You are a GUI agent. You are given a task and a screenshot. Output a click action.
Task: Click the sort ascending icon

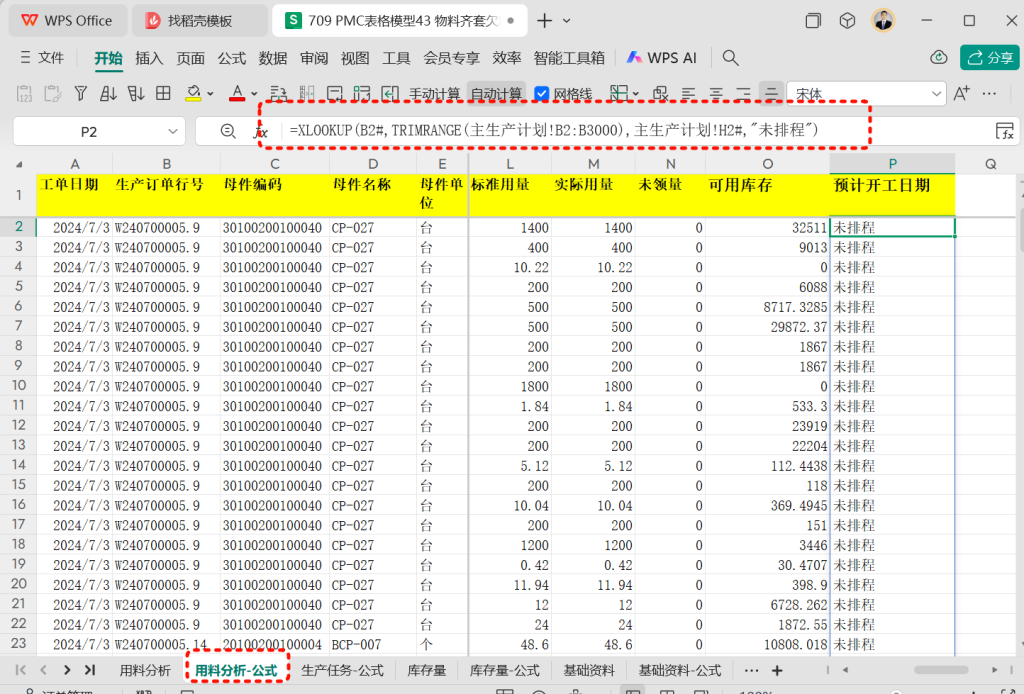click(x=108, y=93)
